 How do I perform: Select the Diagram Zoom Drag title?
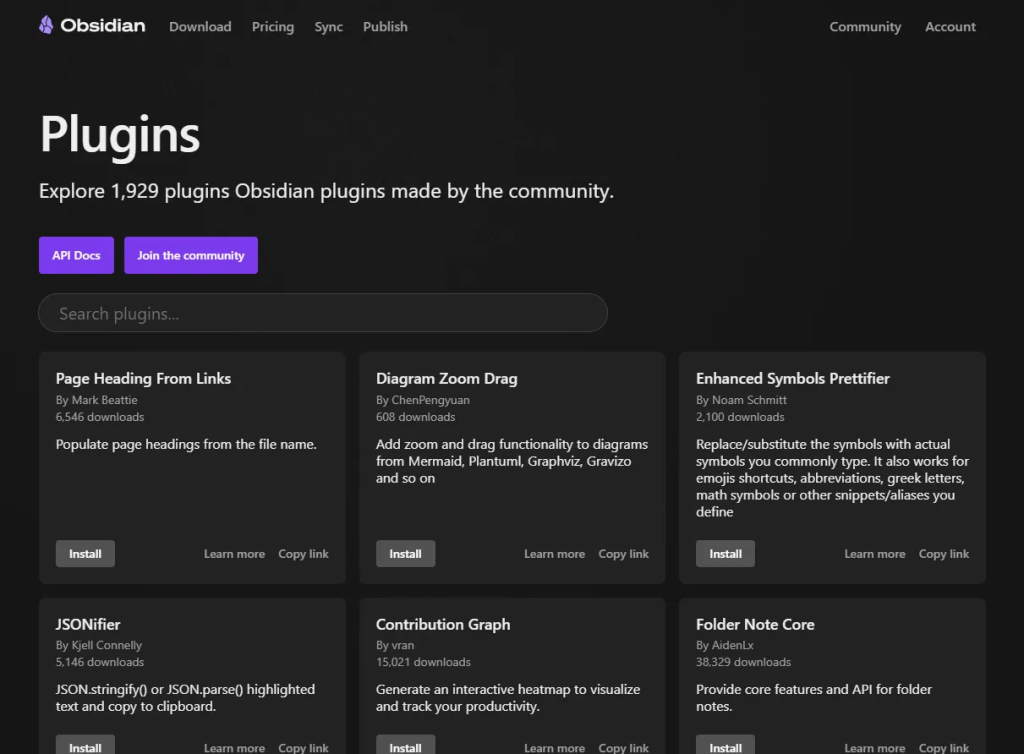(447, 379)
